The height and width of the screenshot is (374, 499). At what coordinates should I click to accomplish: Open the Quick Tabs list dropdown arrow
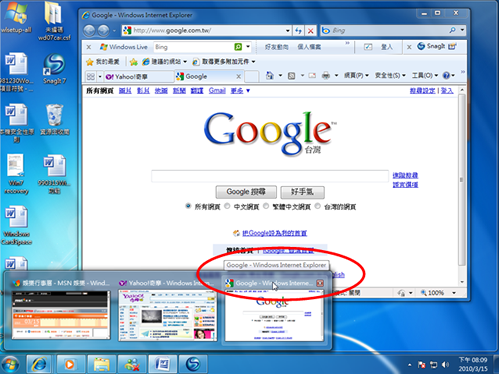(100, 77)
